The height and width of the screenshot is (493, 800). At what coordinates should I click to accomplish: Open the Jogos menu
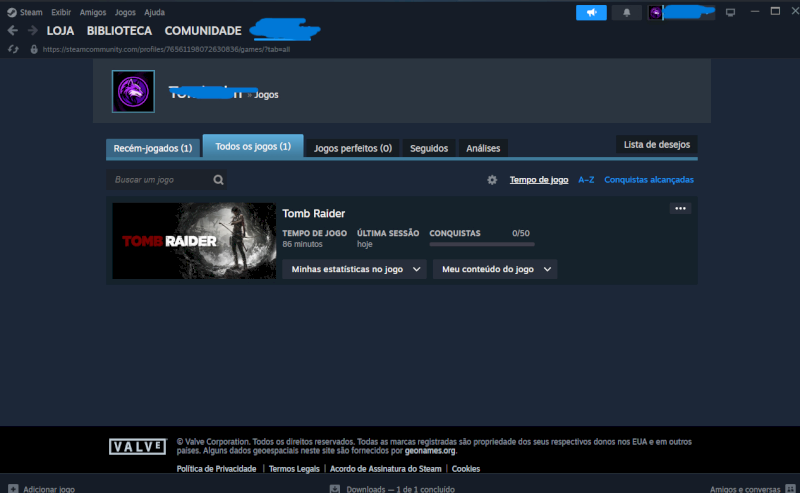coord(125,12)
